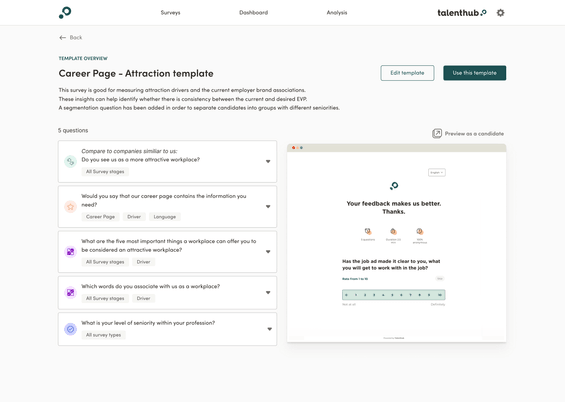Image resolution: width=565 pixels, height=402 pixels.
Task: Click the Talenthub logo at top left
Action: (65, 13)
